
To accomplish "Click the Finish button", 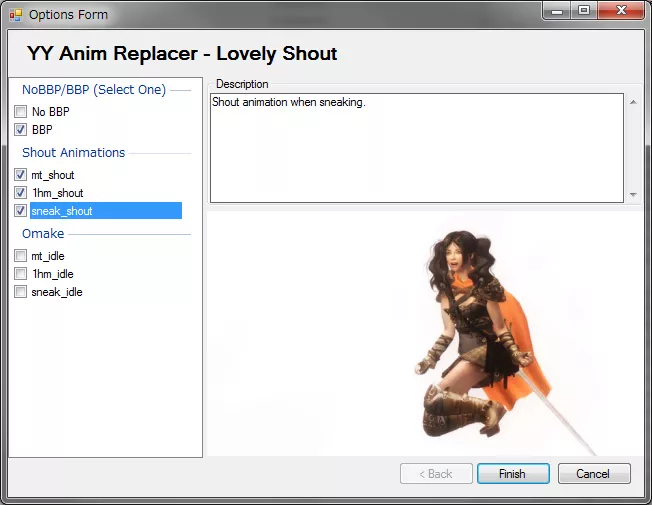I will coord(513,474).
